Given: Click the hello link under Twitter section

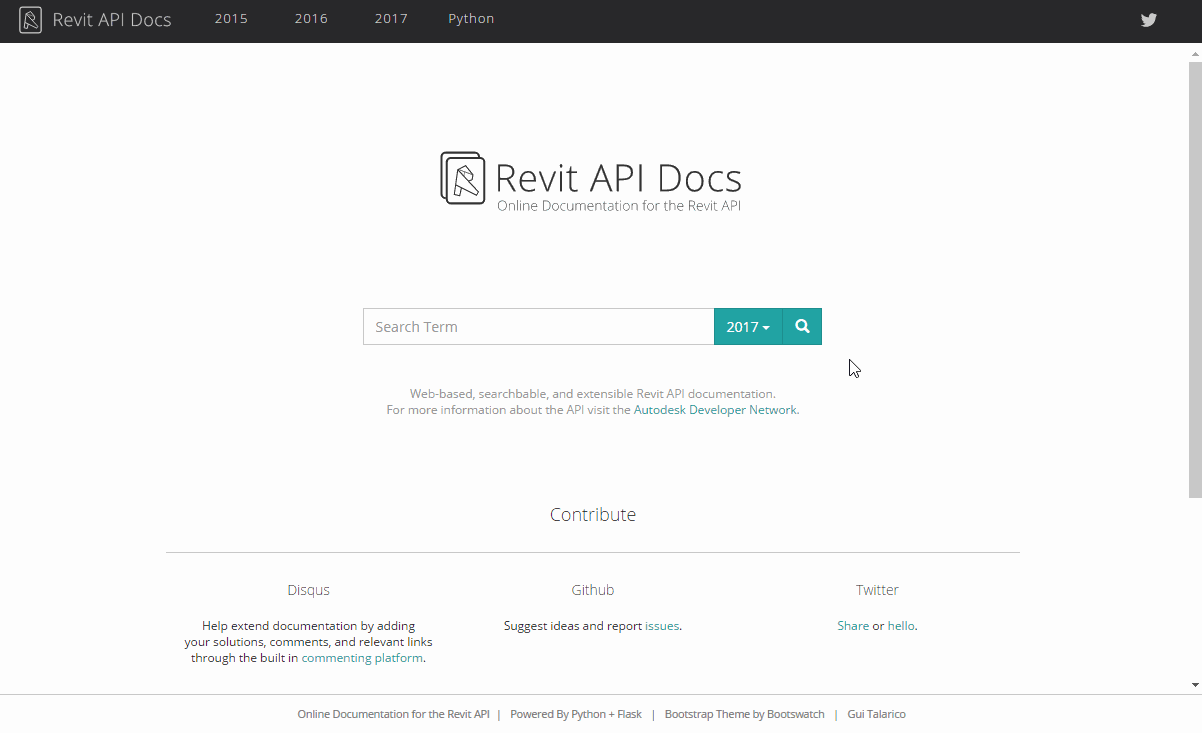Looking at the screenshot, I should point(900,625).
